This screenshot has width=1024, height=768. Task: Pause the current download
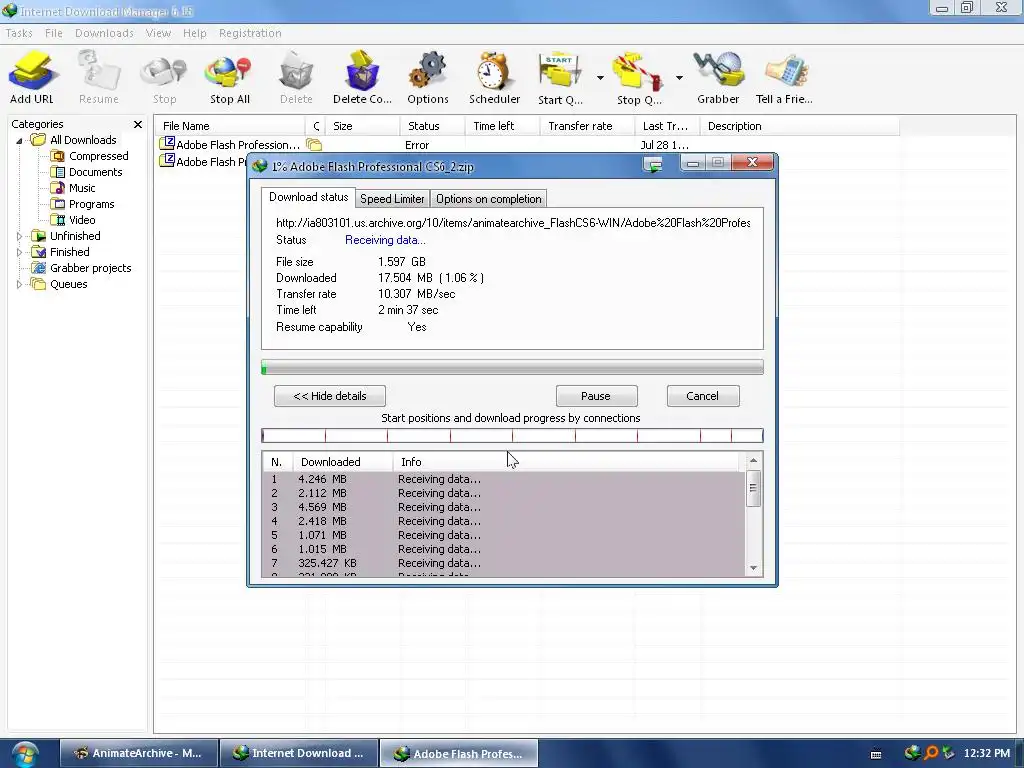point(596,396)
